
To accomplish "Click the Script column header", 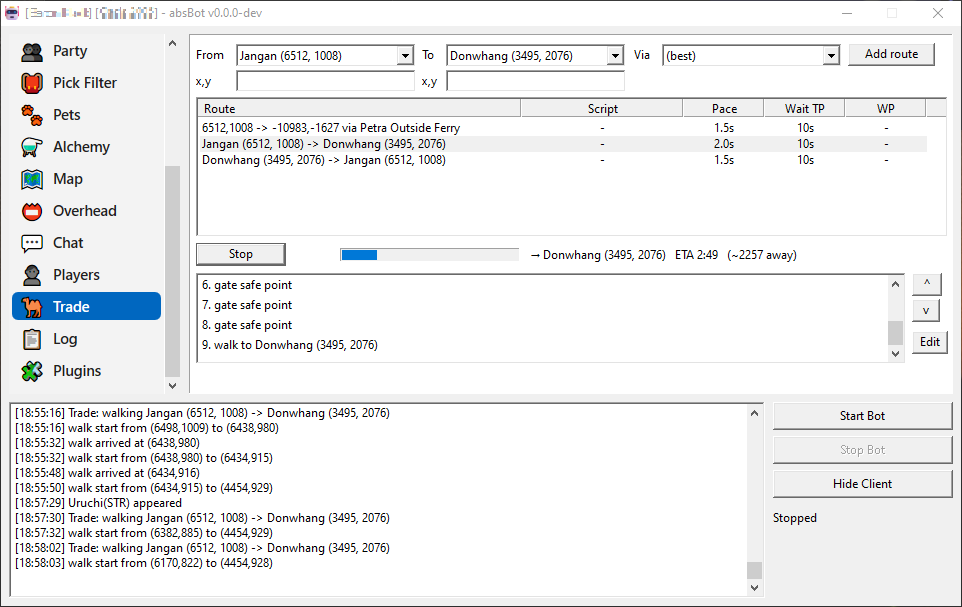I will (602, 109).
